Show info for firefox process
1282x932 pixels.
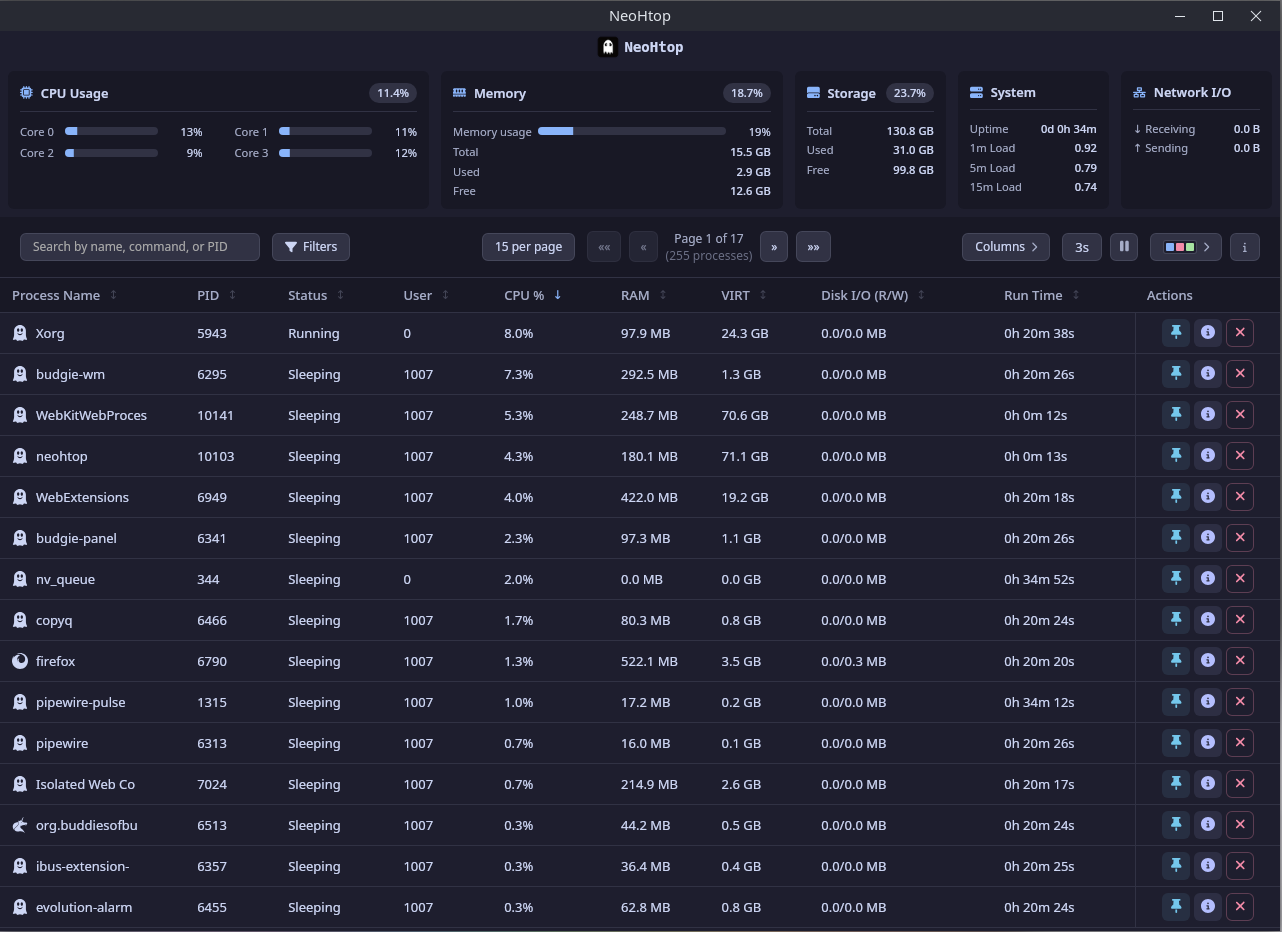pyautogui.click(x=1208, y=661)
